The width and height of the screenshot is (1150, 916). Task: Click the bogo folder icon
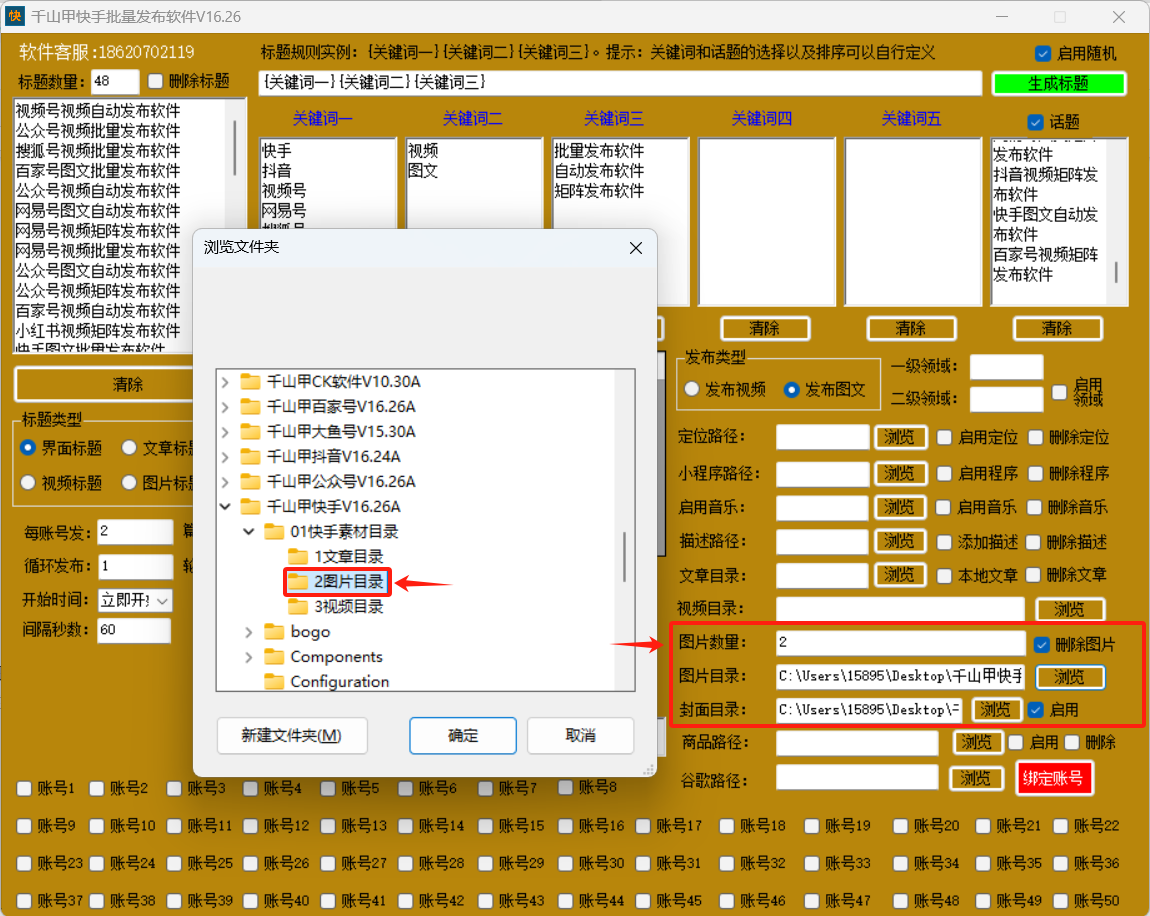click(274, 631)
